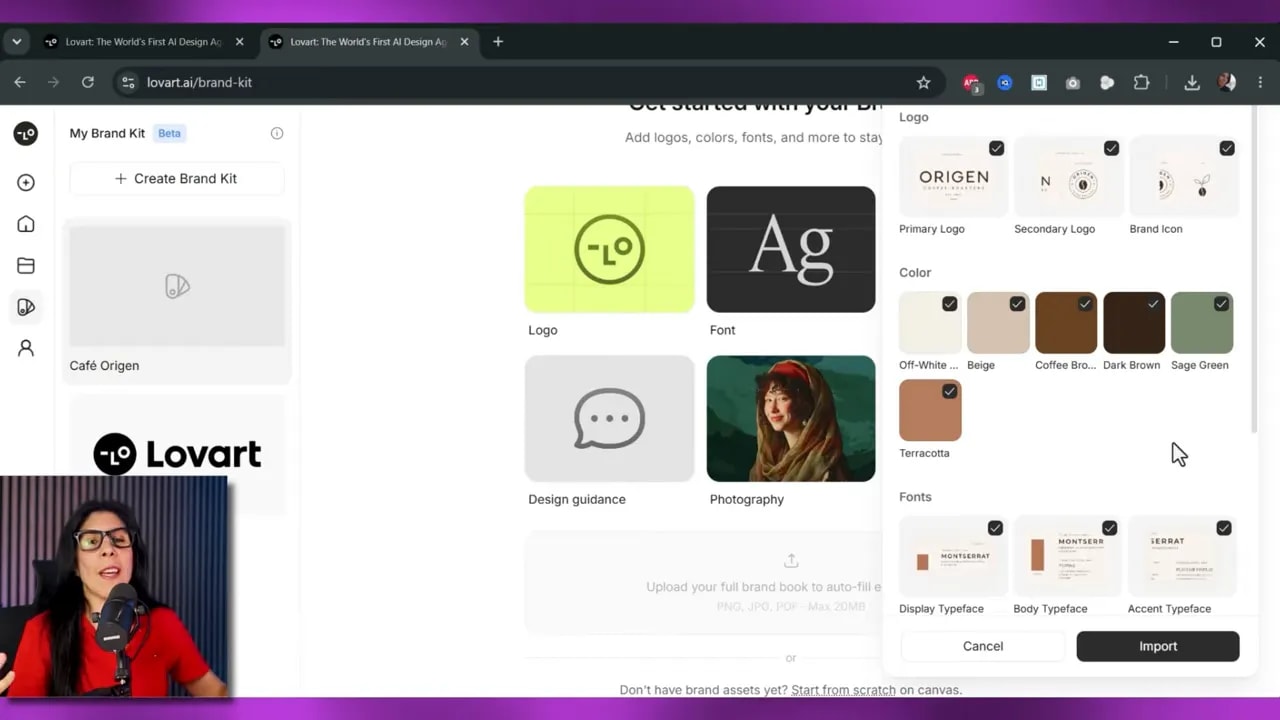
Task: Click the red AdBlock extension icon
Action: pos(971,84)
